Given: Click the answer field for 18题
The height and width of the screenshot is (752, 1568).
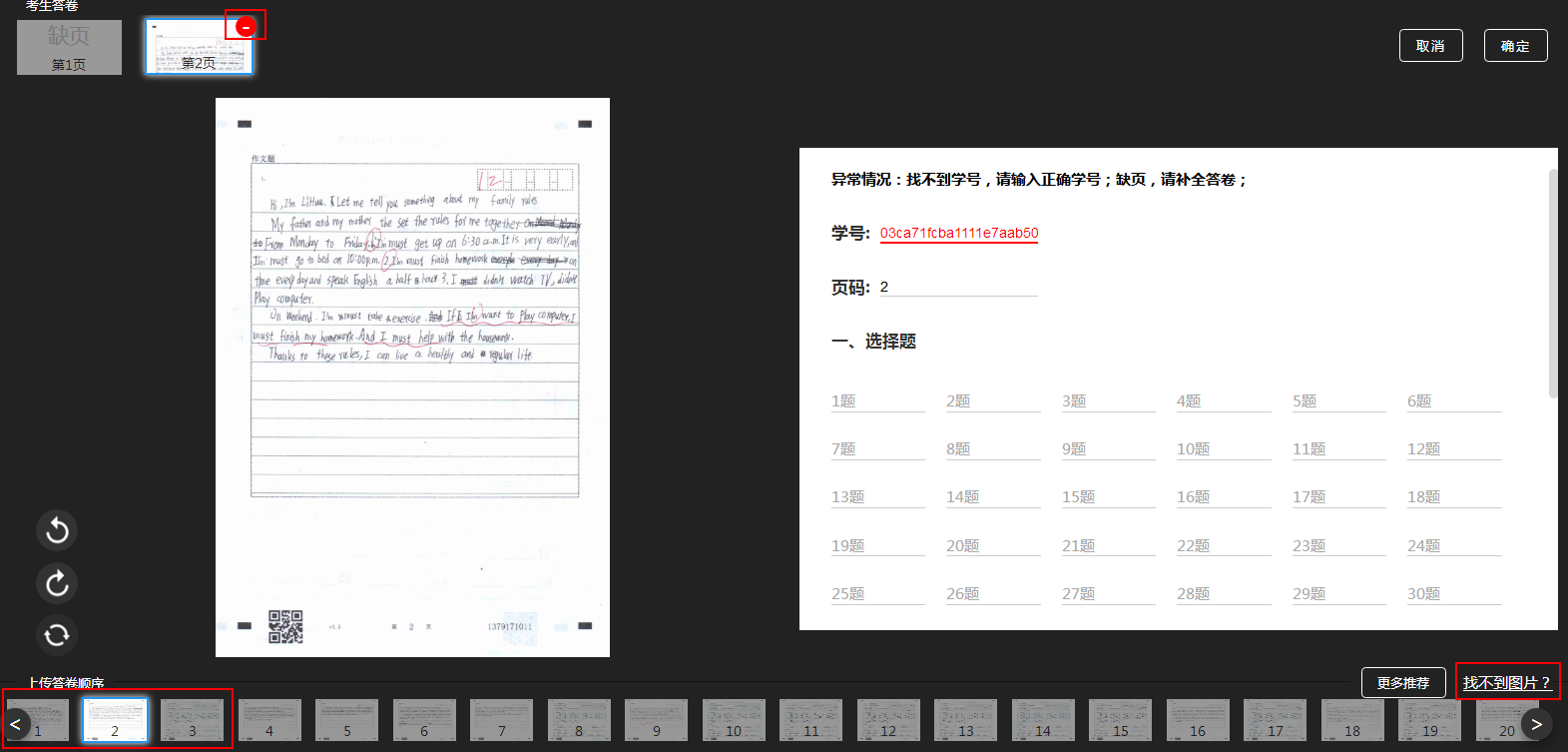Looking at the screenshot, I should coord(1453,497).
